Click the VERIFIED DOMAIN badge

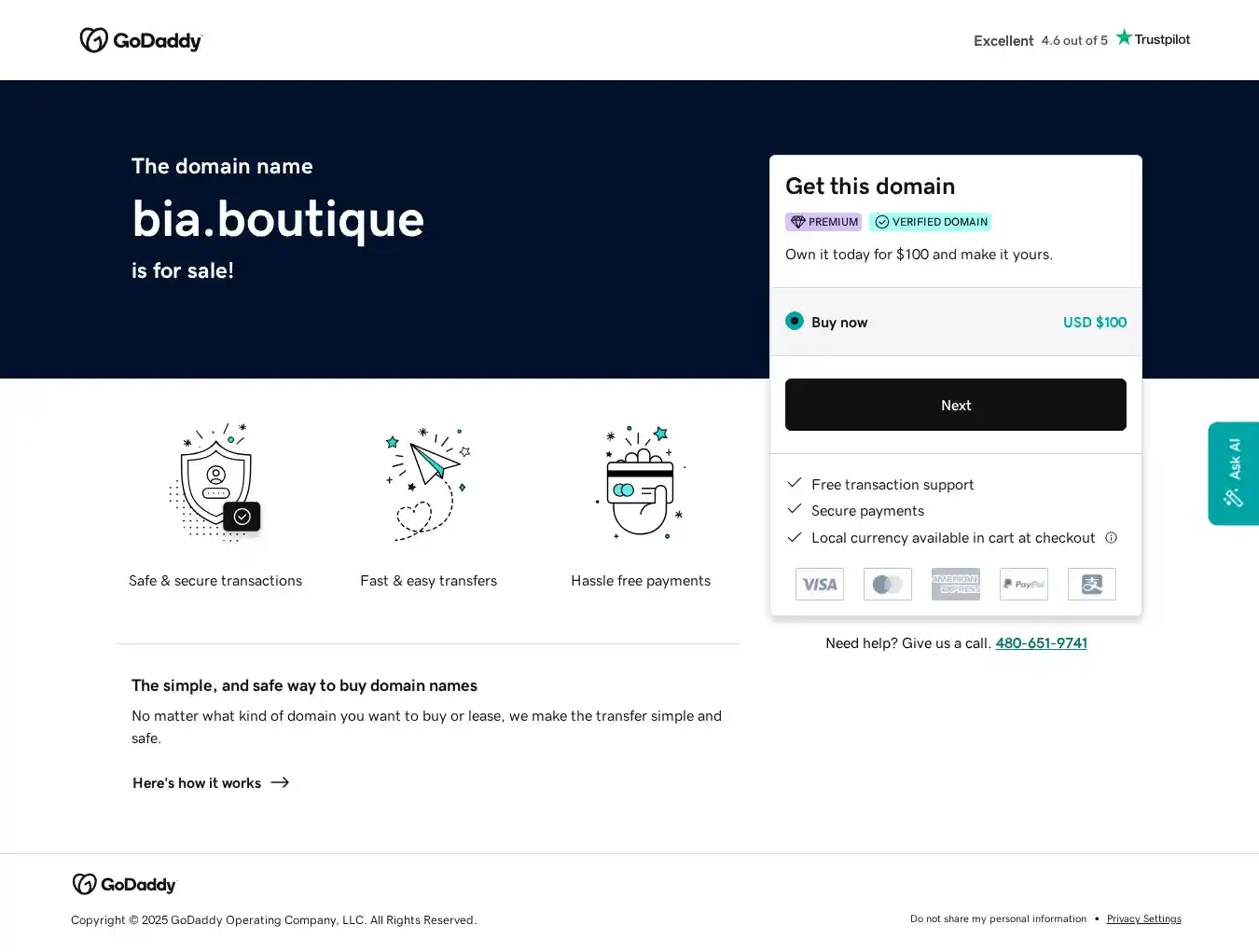(x=930, y=222)
